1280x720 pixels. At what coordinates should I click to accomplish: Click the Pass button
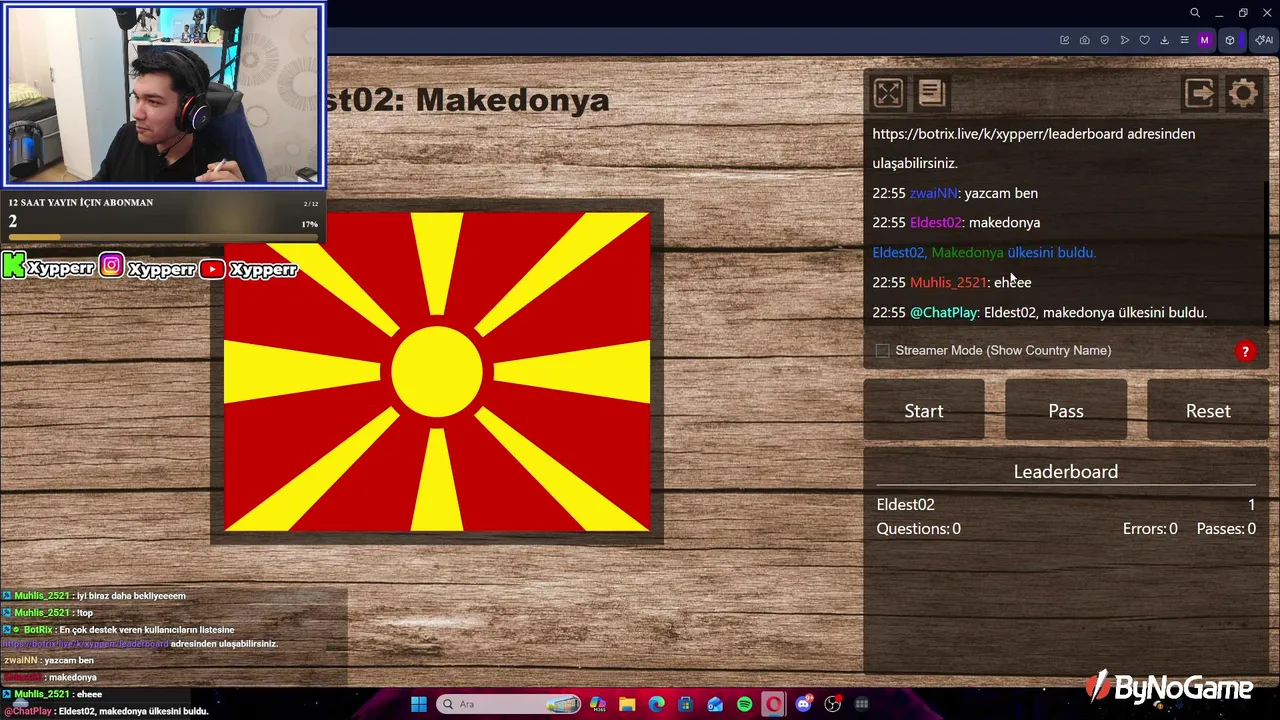1066,410
